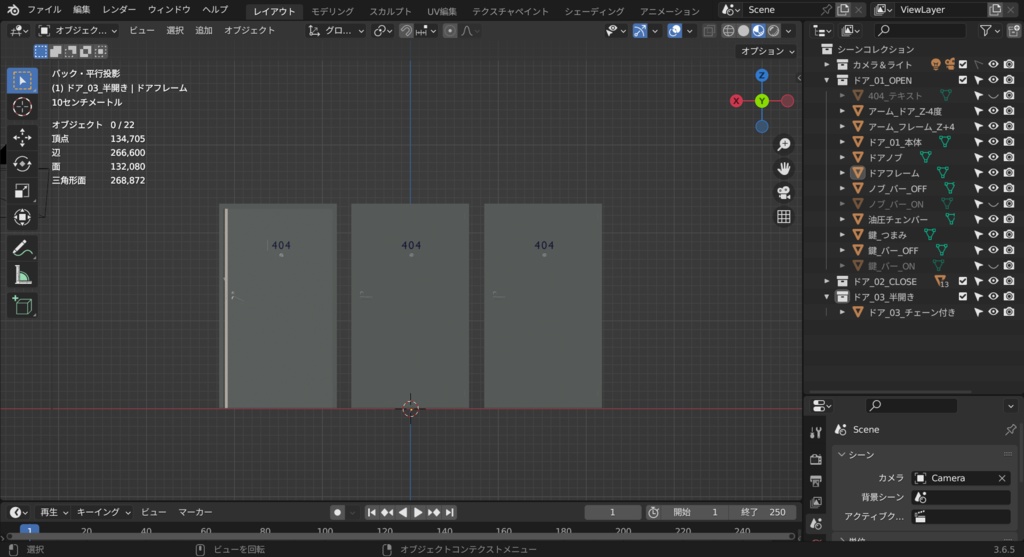Uncheck the ドア_02_CLOSE collection checkbox
Image resolution: width=1024 pixels, height=557 pixels.
(x=963, y=282)
